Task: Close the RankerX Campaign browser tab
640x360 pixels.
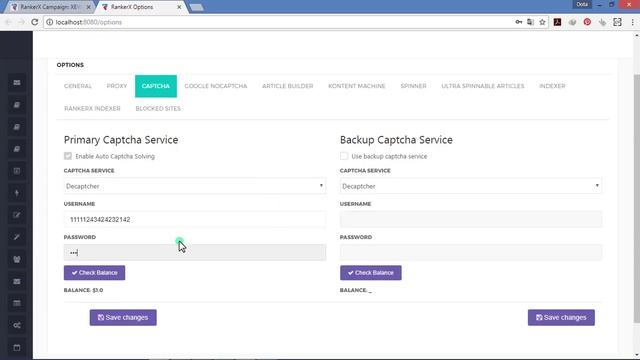Action: tap(88, 7)
